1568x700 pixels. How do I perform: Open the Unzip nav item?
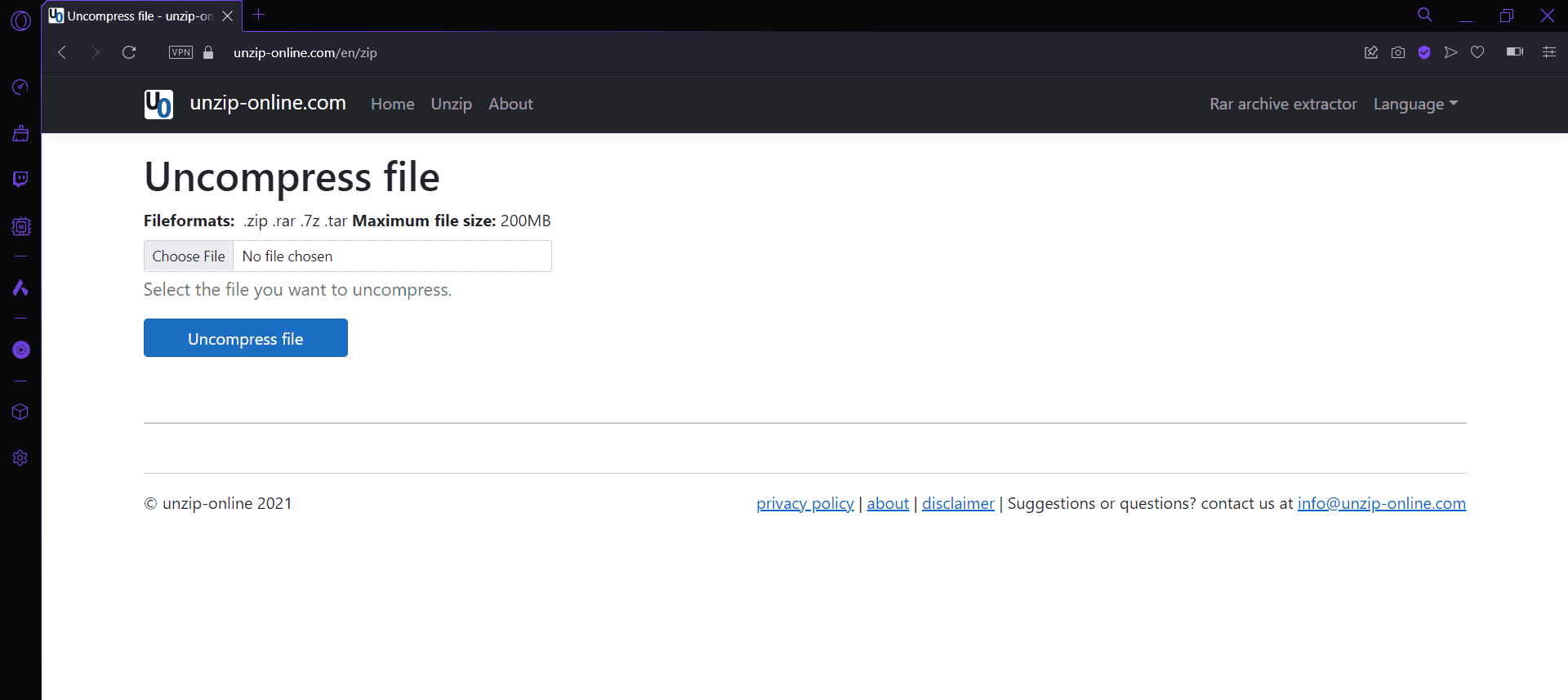tap(452, 104)
